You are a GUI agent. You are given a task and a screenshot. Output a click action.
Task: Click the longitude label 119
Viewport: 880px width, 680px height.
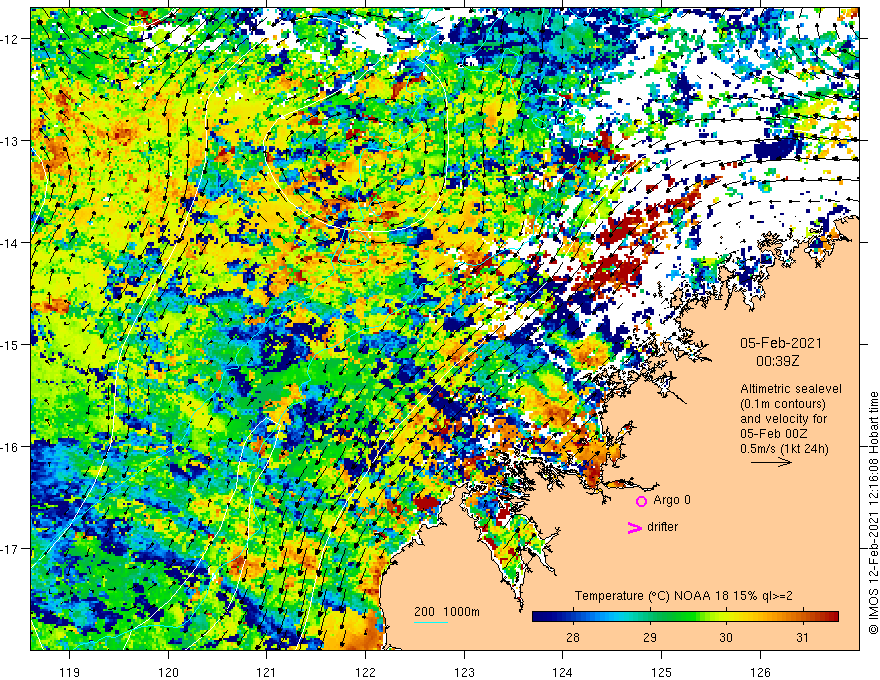(x=70, y=672)
